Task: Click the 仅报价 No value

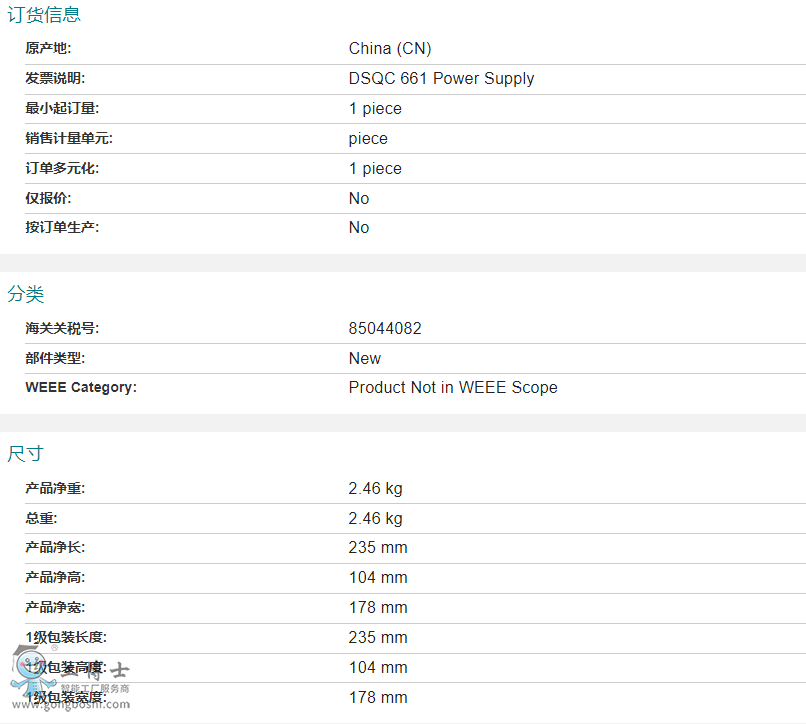Action: click(x=359, y=198)
